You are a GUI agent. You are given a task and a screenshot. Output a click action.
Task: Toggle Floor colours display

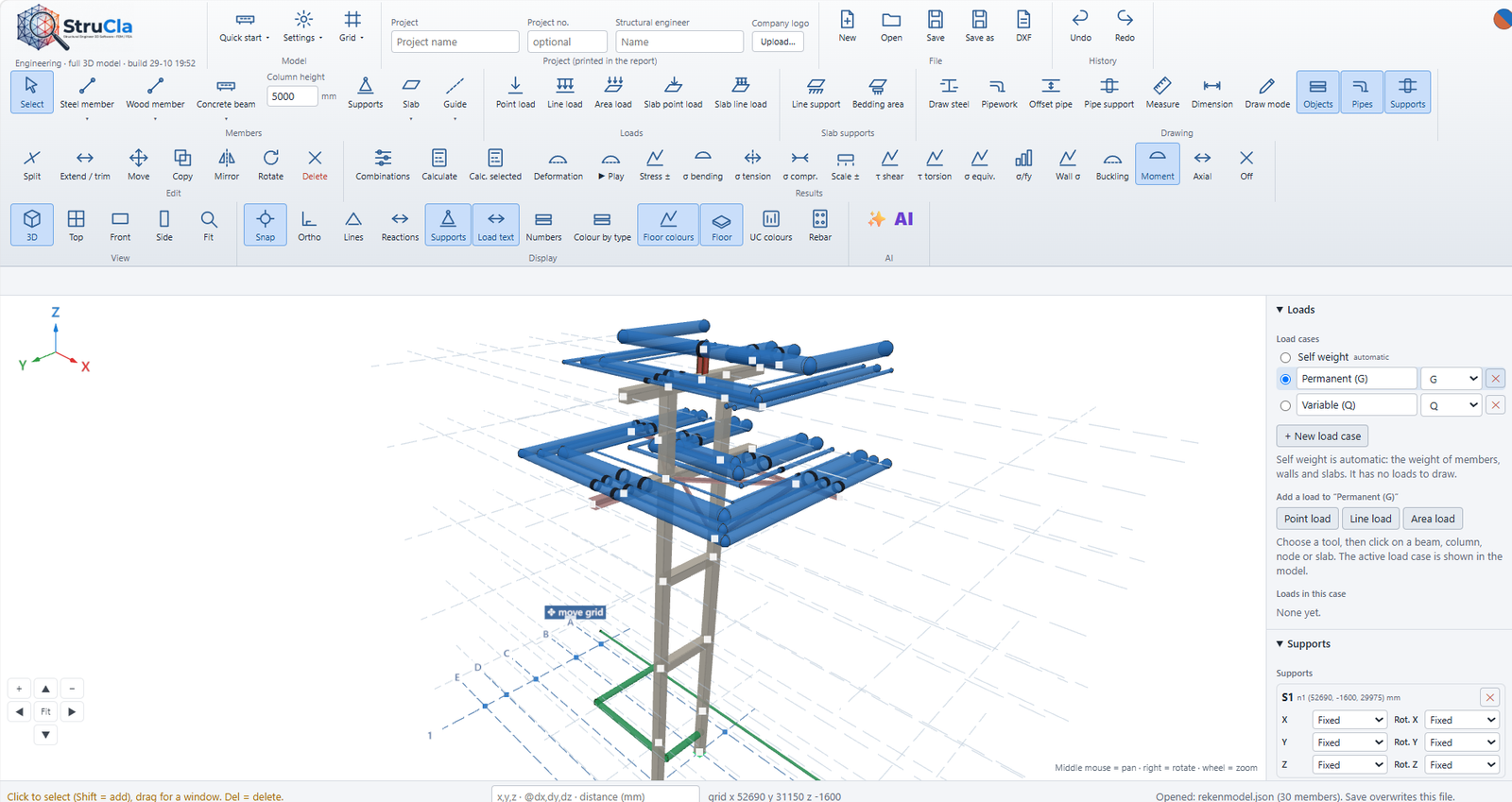point(668,226)
